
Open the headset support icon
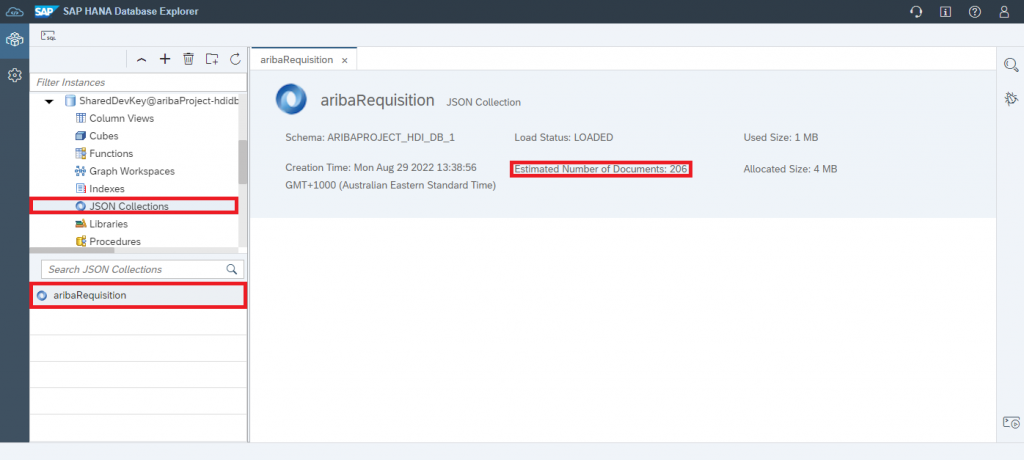[x=916, y=12]
